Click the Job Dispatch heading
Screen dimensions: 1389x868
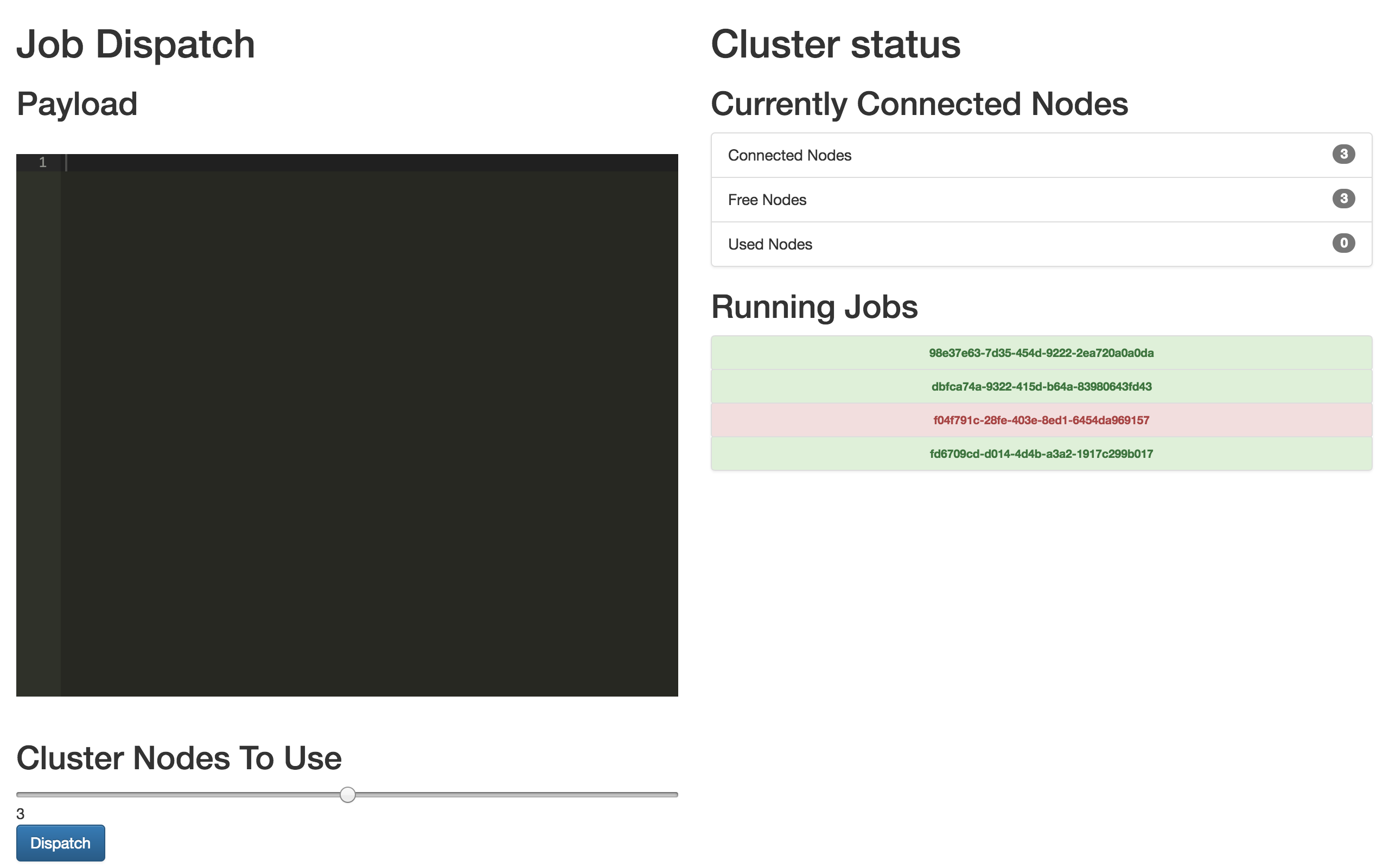pyautogui.click(x=136, y=44)
